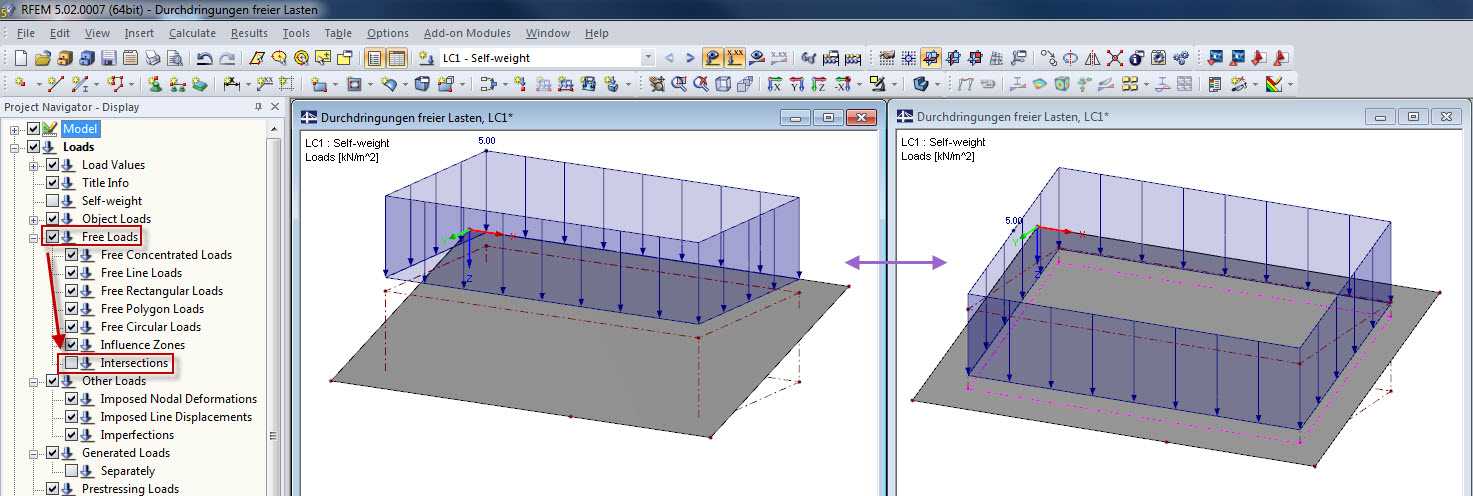Collapse the Other Loads node
Viewport: 1473px width, 496px height.
pos(33,381)
